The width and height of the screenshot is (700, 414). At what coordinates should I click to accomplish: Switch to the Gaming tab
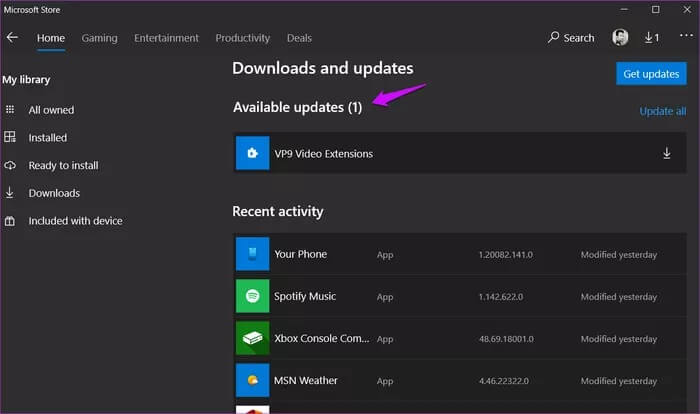point(100,38)
